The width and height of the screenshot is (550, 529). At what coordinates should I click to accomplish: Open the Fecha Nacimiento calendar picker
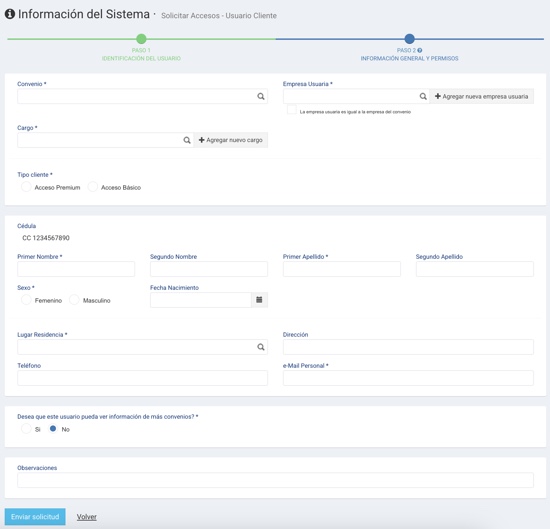click(259, 300)
